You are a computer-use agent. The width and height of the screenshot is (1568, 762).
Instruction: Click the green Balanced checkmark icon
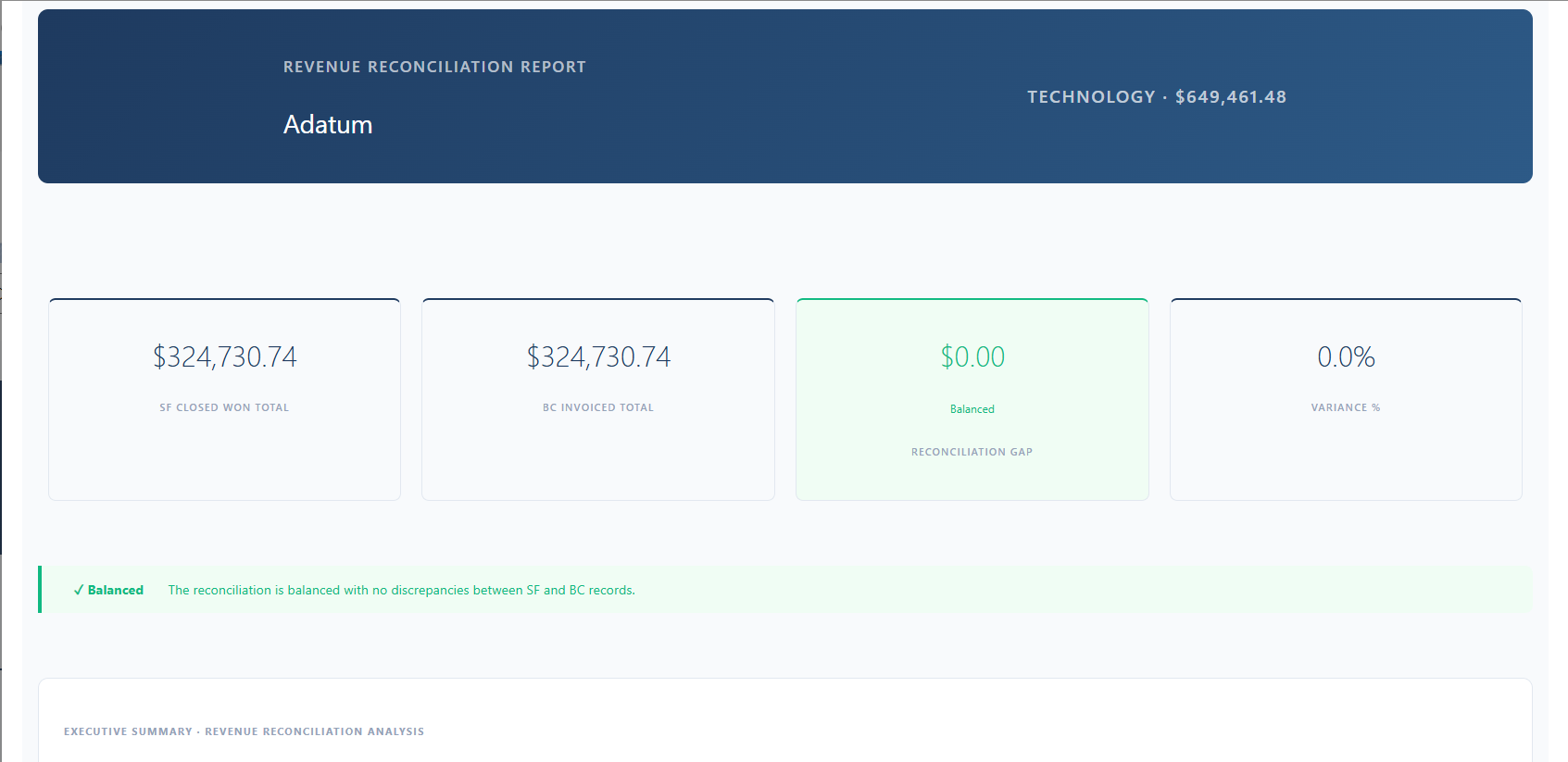79,590
